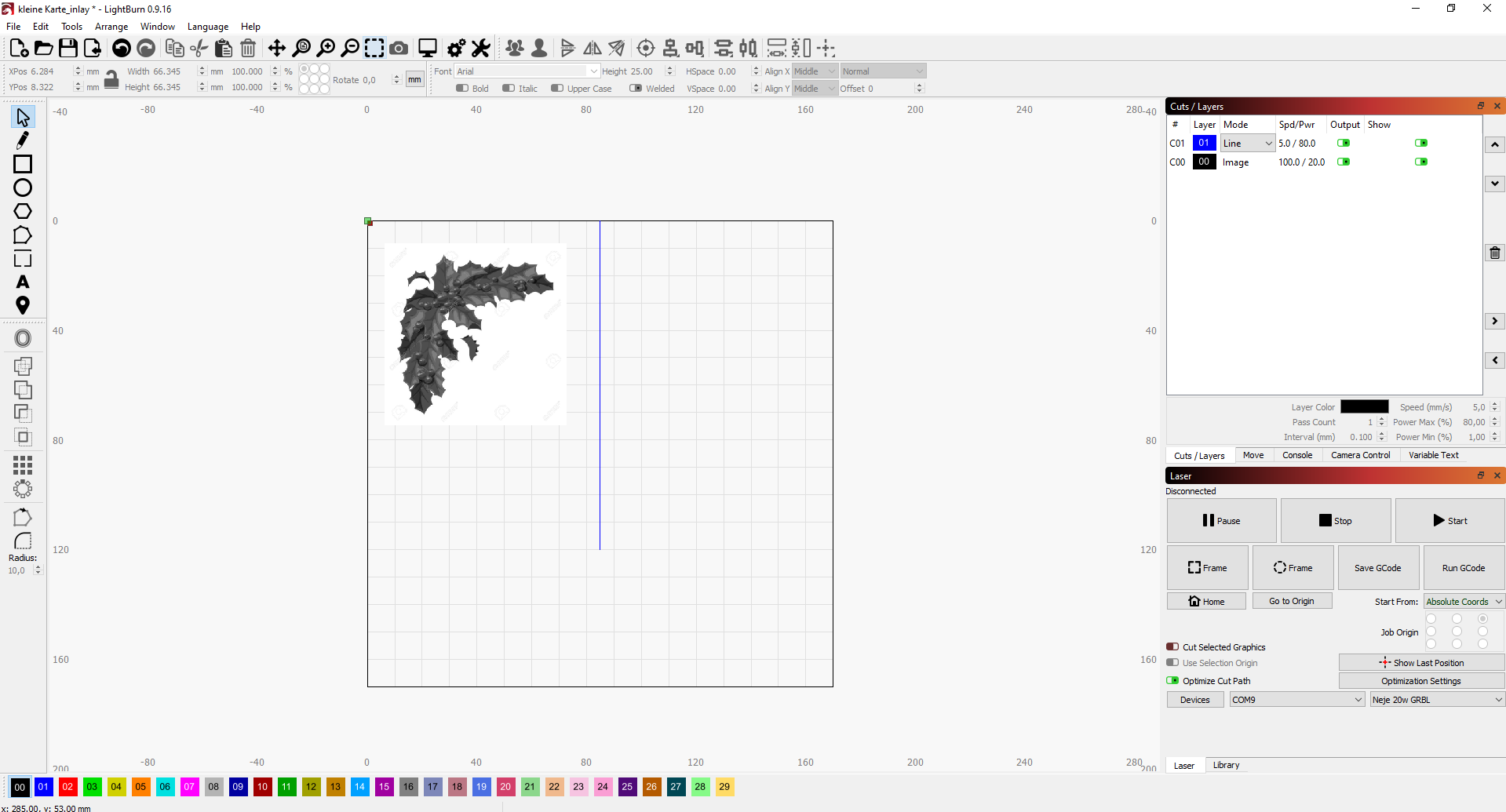This screenshot has height=812, width=1506.
Task: Open the C01 layer Mode dropdown
Action: point(1248,144)
